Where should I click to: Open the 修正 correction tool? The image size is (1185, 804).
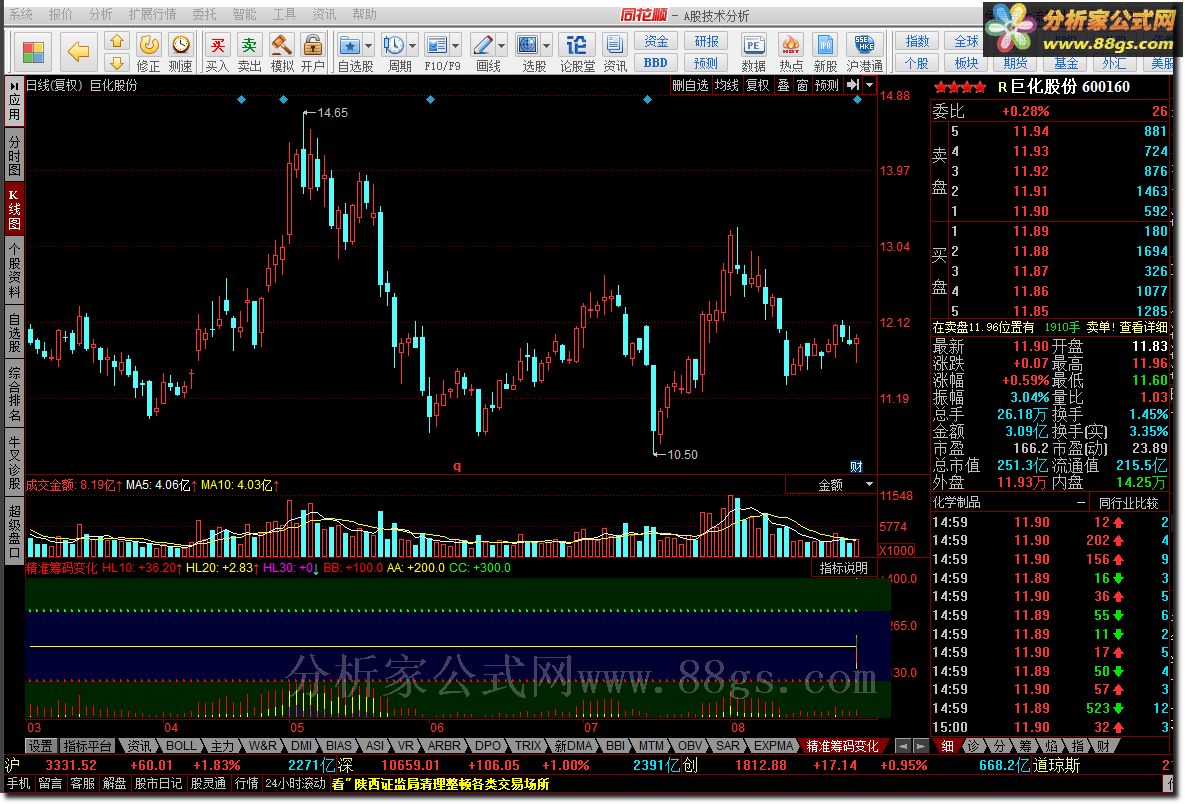click(148, 52)
